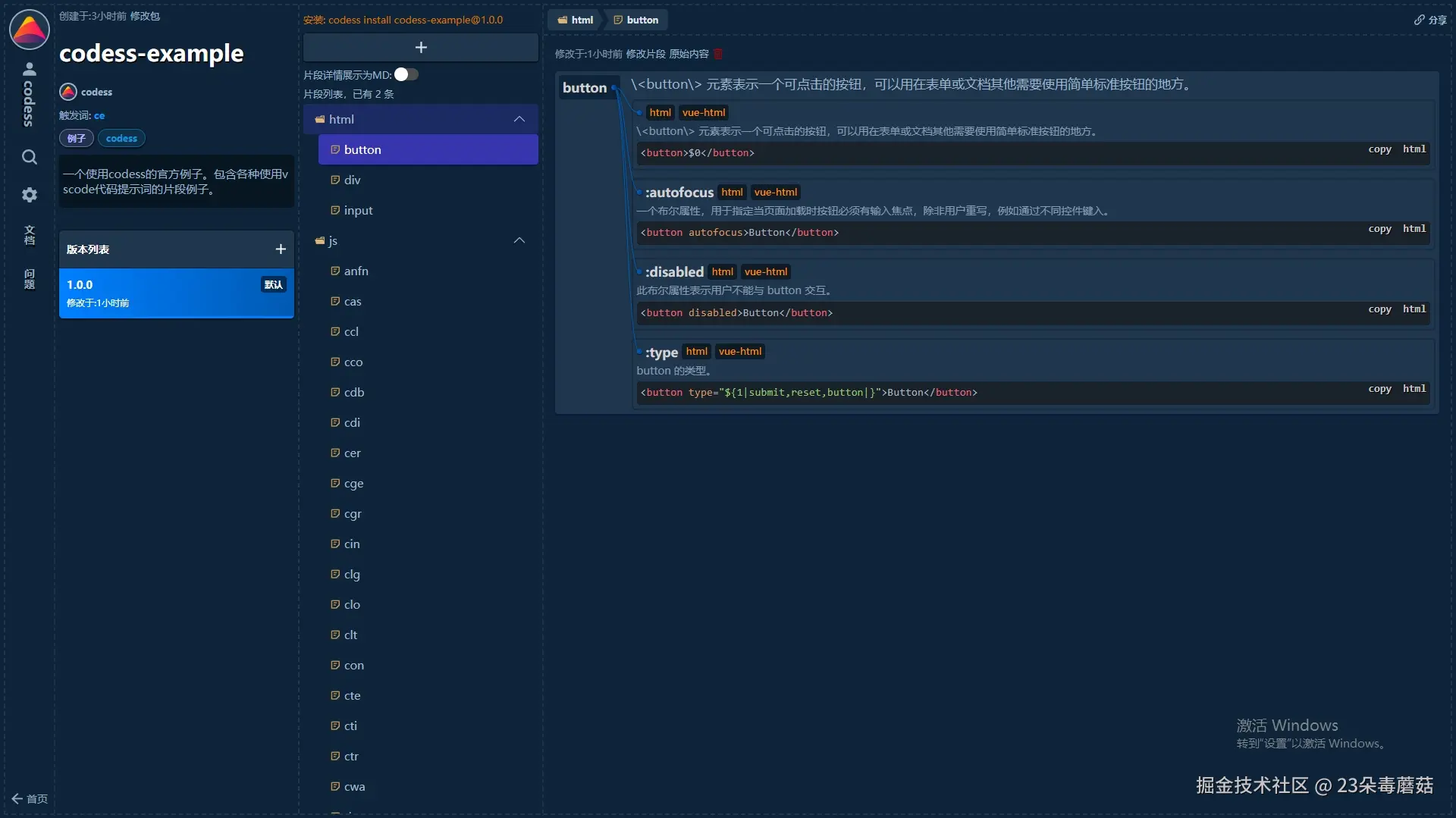Add a new version with plus icon
Screen dimensions: 1456x818
(x=281, y=249)
